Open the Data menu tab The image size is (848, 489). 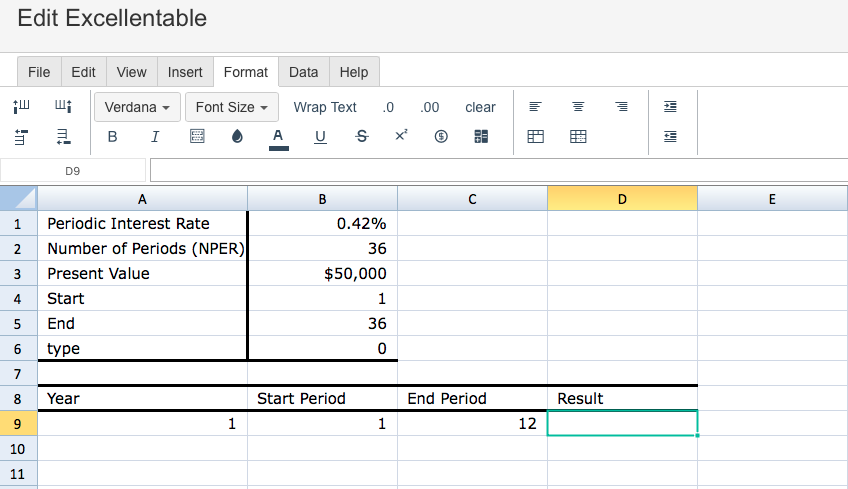(303, 72)
